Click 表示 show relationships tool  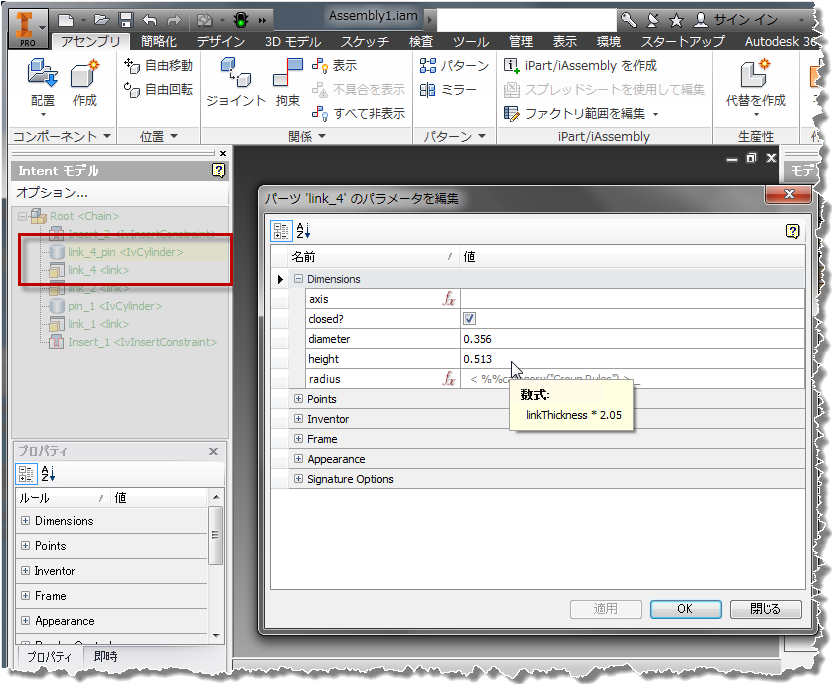tap(334, 65)
